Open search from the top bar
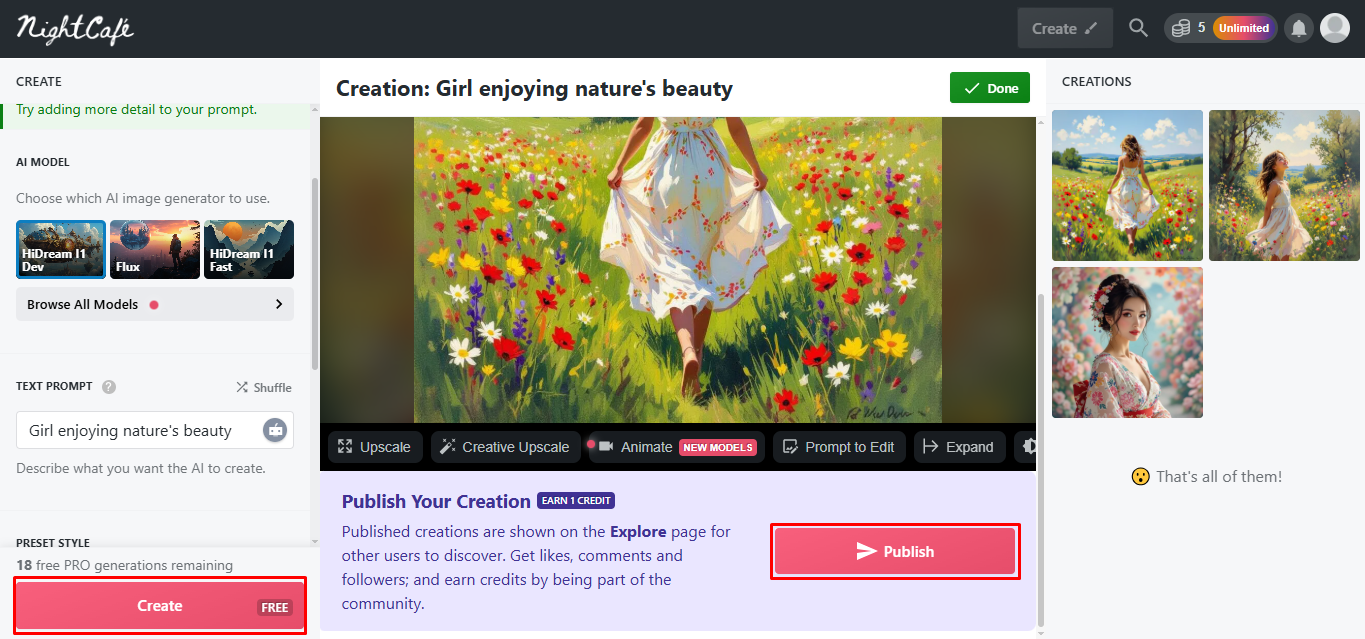 pos(1138,27)
